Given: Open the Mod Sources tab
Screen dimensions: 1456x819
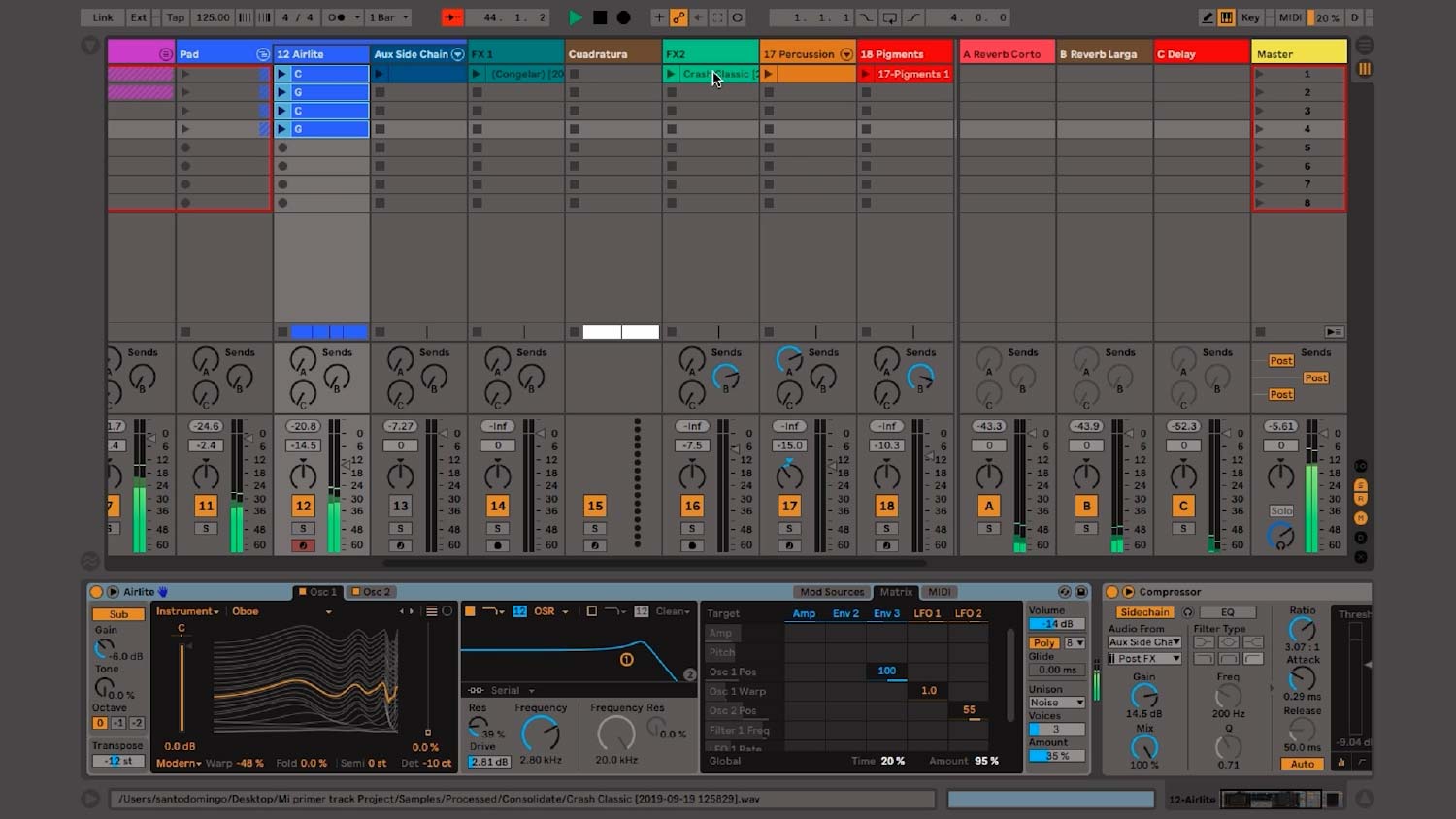Looking at the screenshot, I should pos(832,592).
